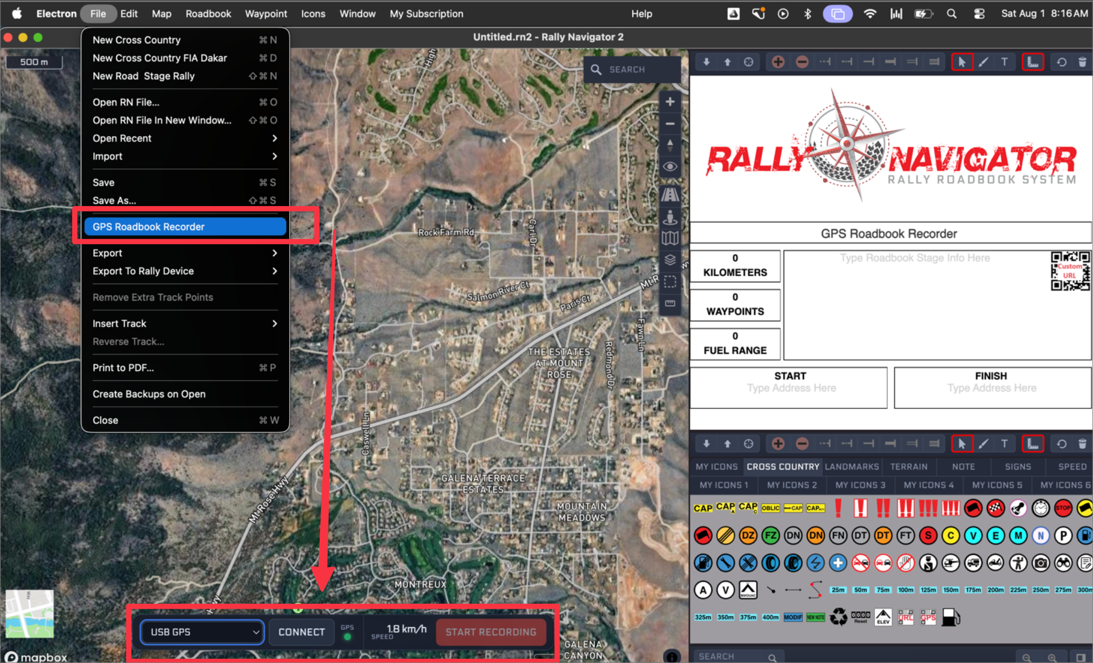Click the START address field
The image size is (1093, 663).
tap(789, 388)
